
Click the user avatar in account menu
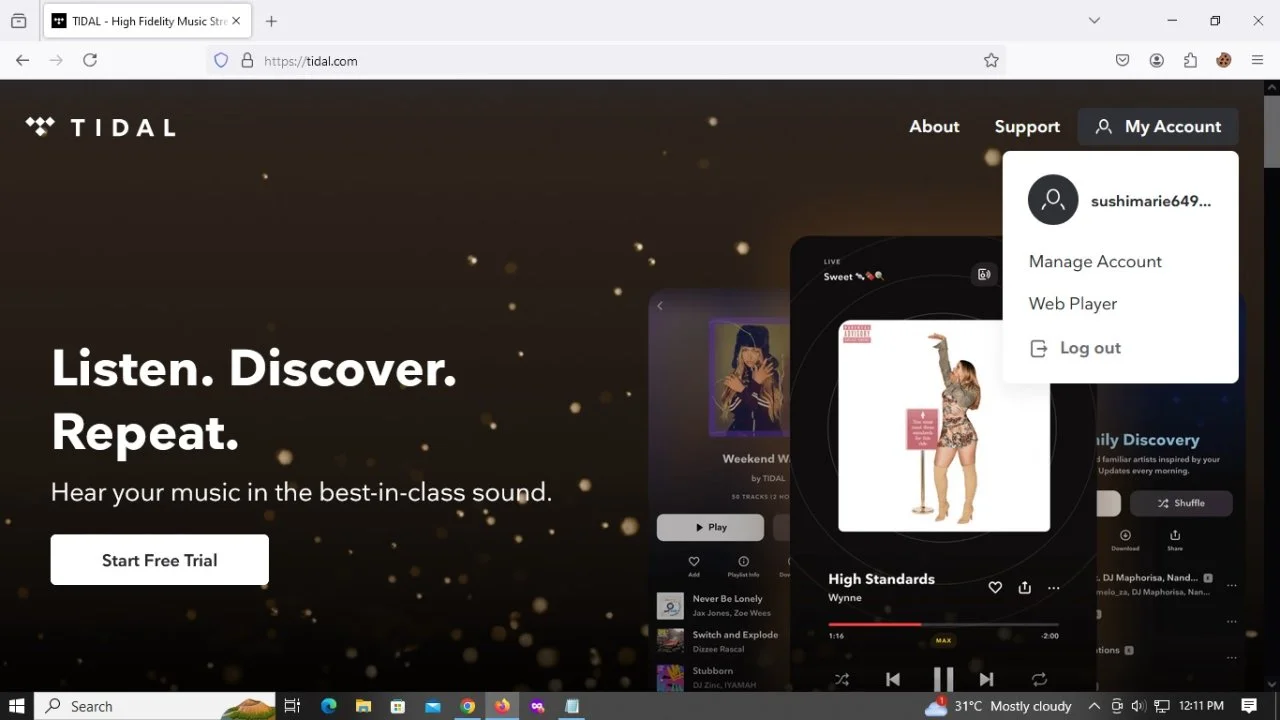pos(1053,200)
